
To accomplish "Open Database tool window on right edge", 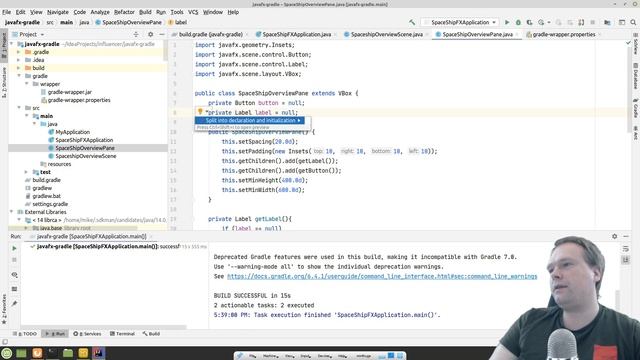I will click(636, 76).
